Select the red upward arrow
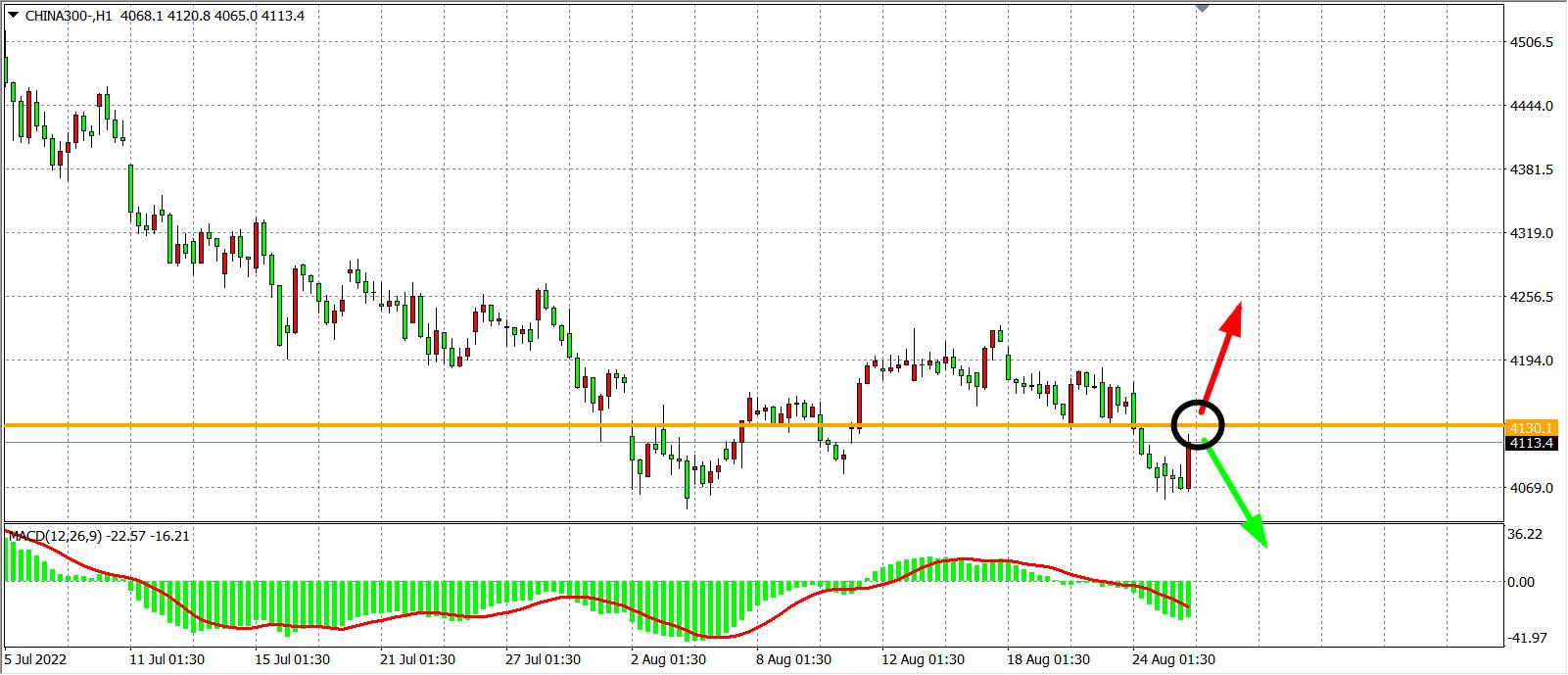1568x675 pixels. pyautogui.click(x=1222, y=354)
